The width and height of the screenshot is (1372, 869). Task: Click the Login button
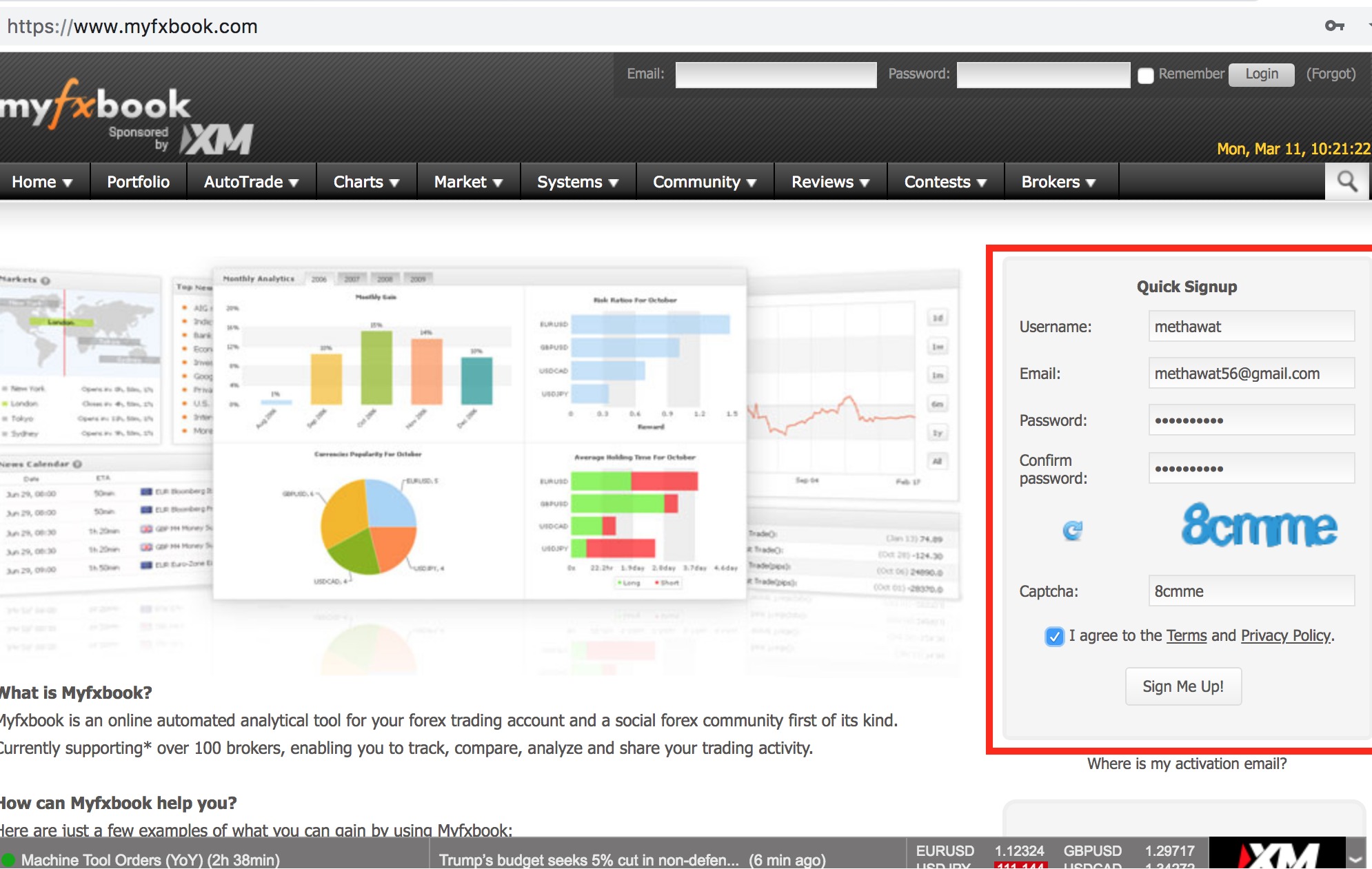click(x=1261, y=74)
